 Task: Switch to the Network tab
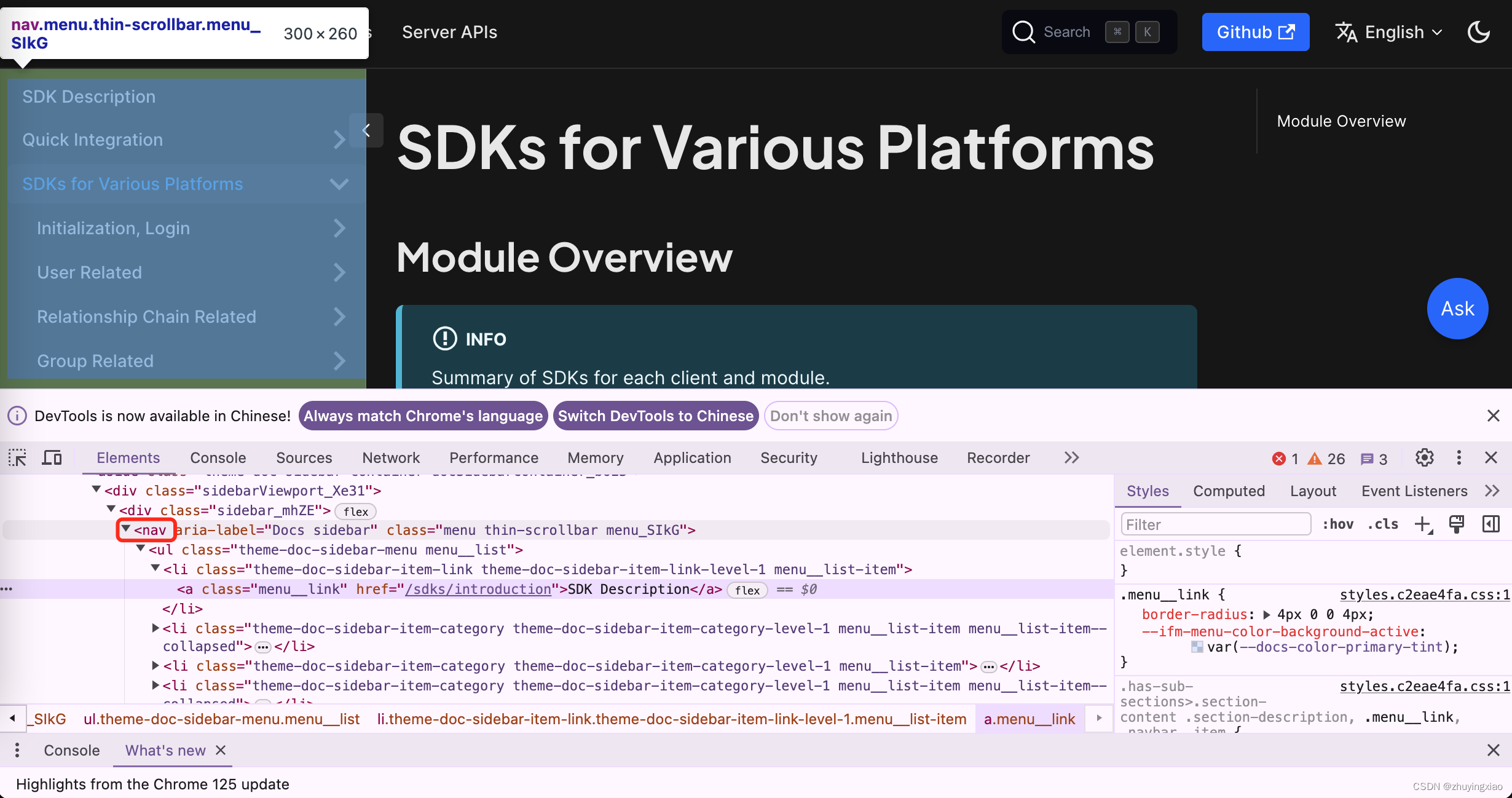[x=391, y=458]
